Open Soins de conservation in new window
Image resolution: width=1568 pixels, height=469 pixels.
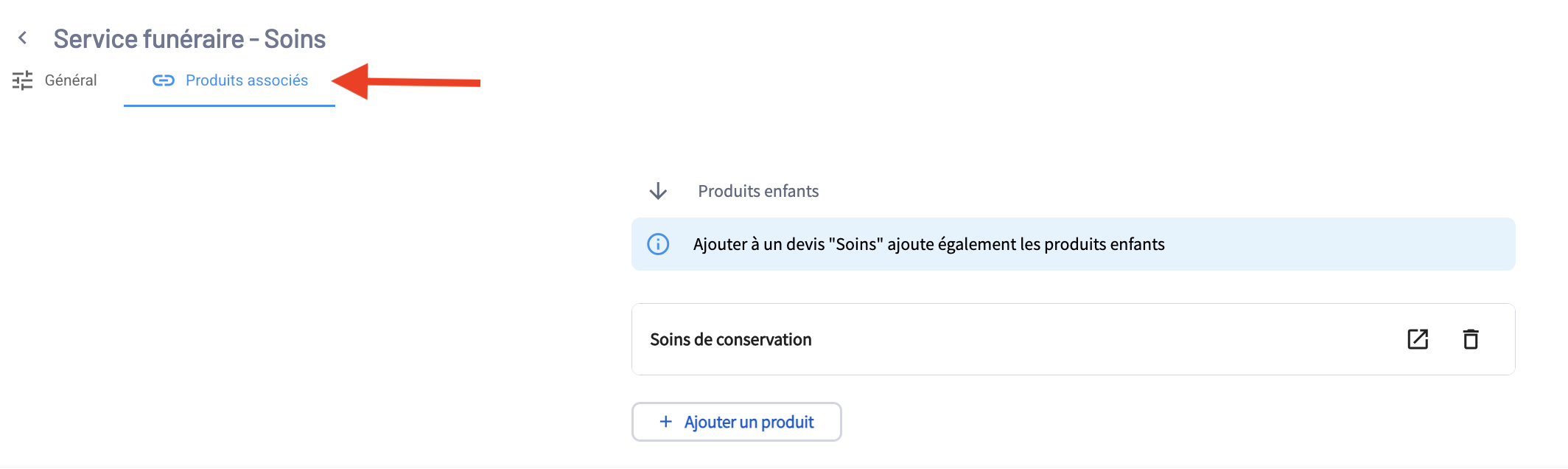[1418, 339]
